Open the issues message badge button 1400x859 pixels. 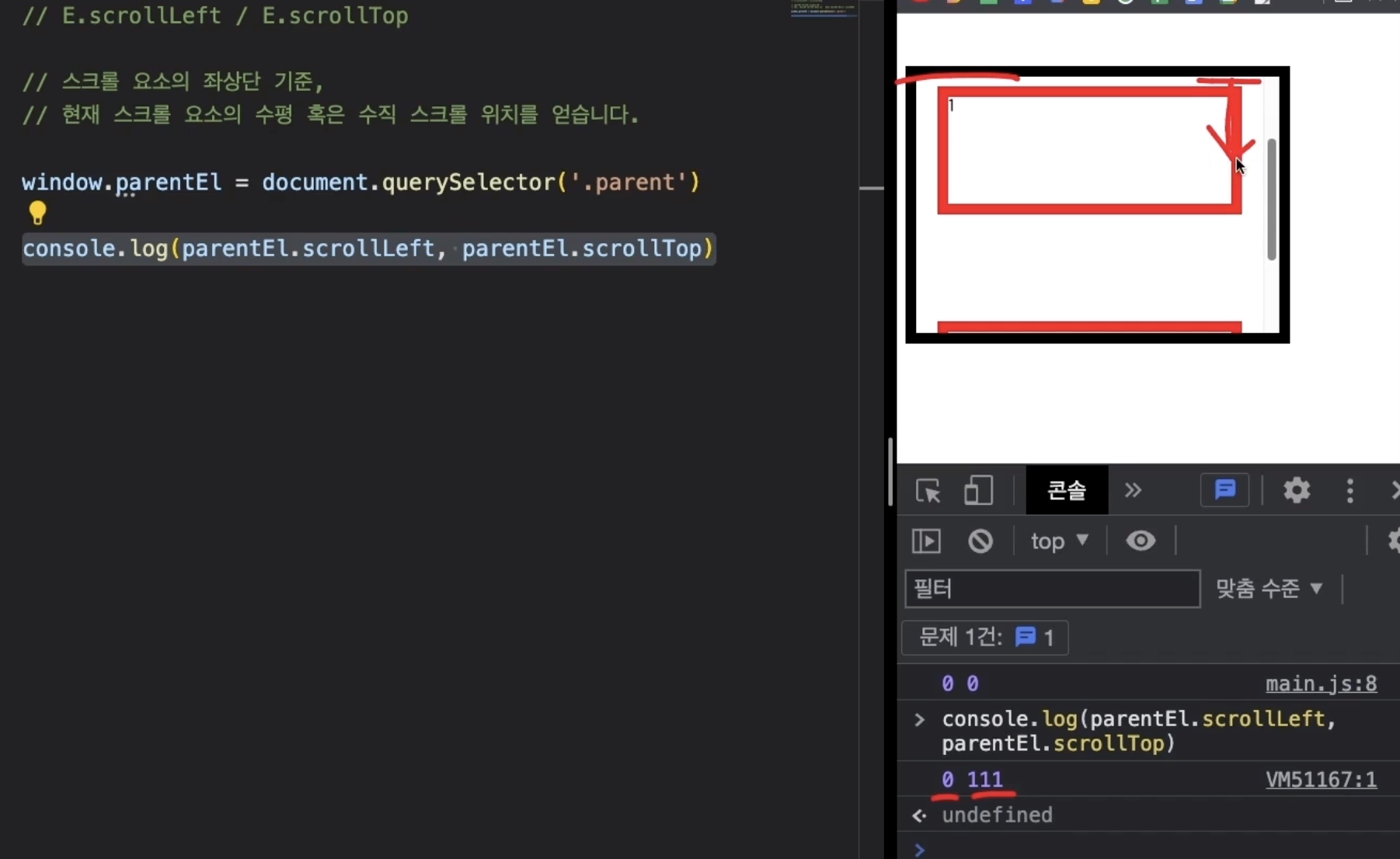(1224, 490)
